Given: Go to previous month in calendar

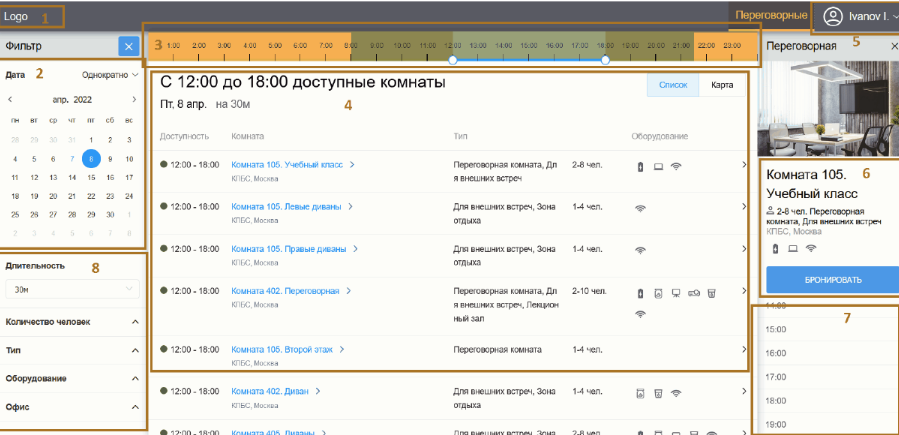Looking at the screenshot, I should pyautogui.click(x=10, y=99).
